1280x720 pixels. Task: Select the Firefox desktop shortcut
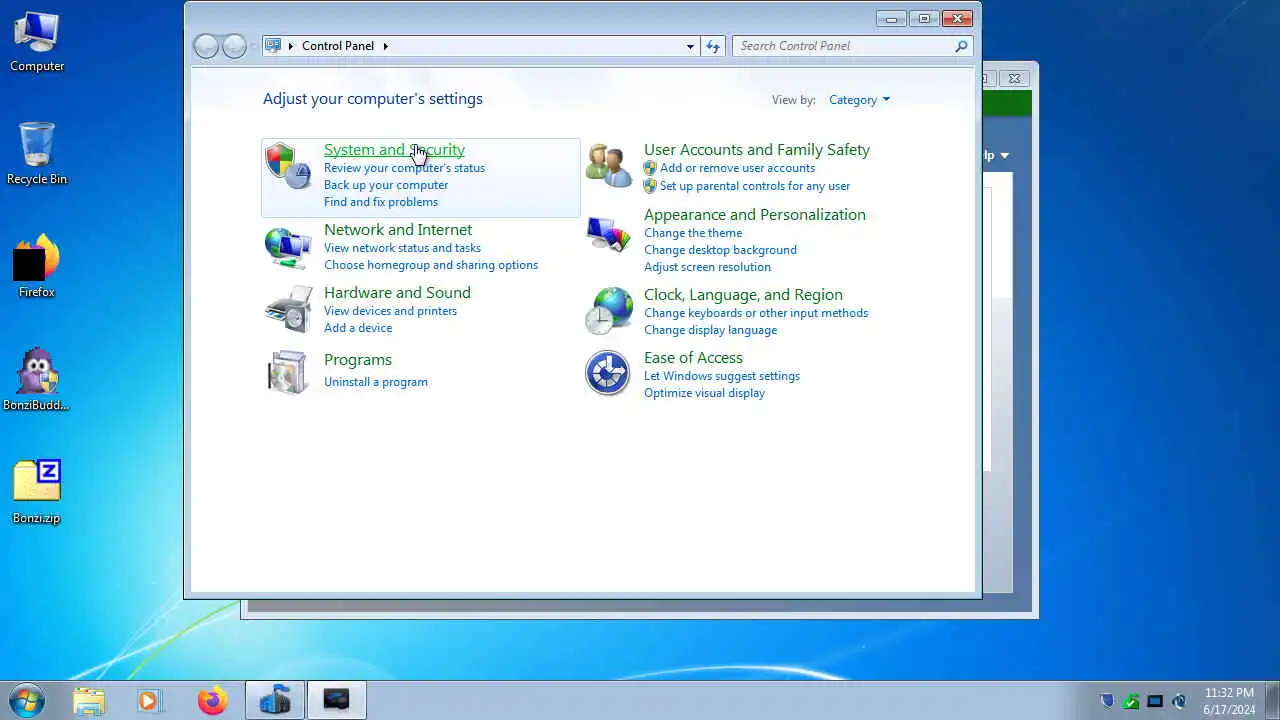(x=37, y=267)
